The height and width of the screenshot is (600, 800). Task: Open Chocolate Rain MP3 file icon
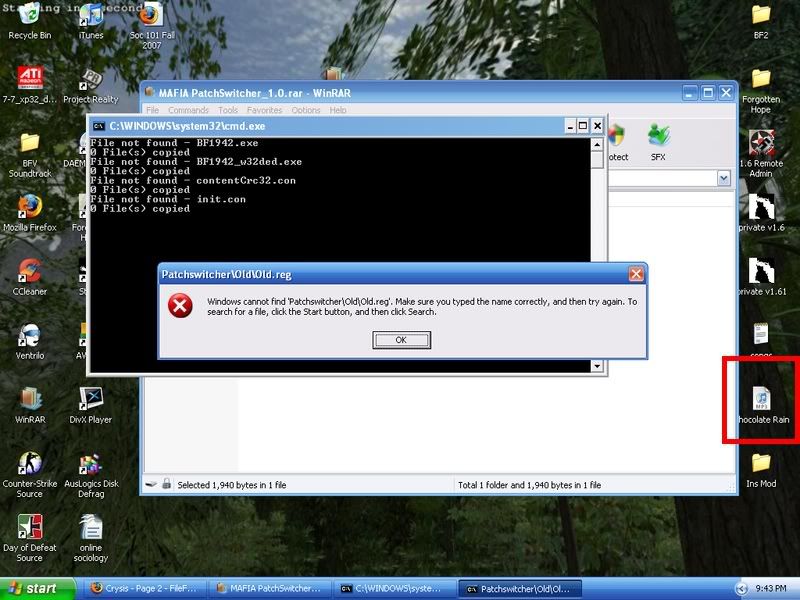760,400
